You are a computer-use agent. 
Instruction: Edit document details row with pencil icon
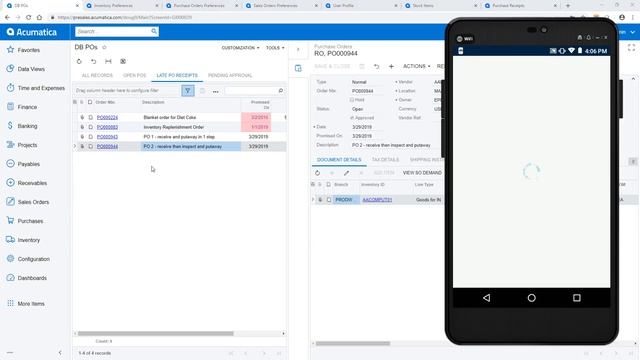pos(347,173)
